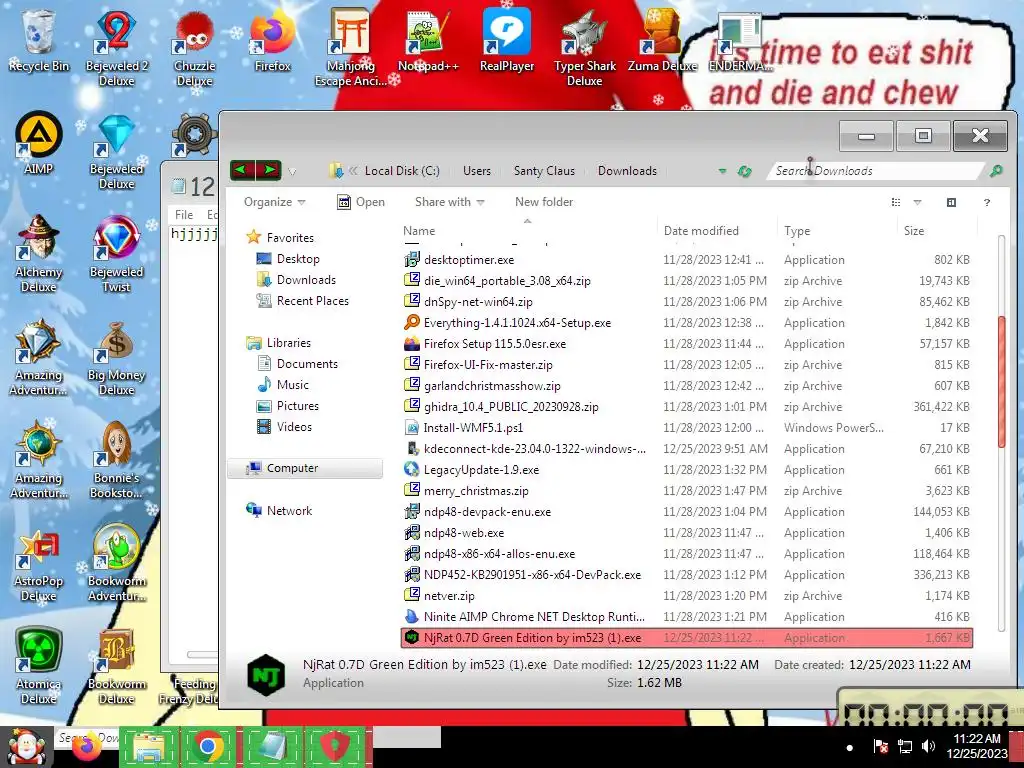Open the Organize dropdown menu

pyautogui.click(x=274, y=202)
